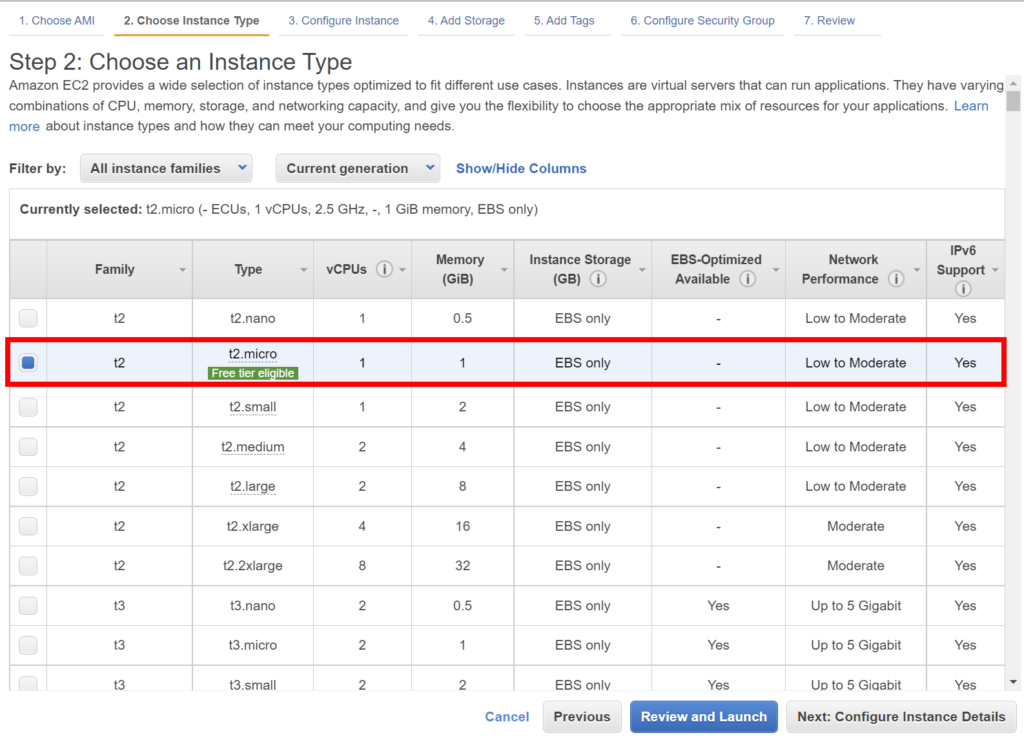Click the vertical scrollbar thumb
The width and height of the screenshot is (1024, 742).
point(1013,101)
